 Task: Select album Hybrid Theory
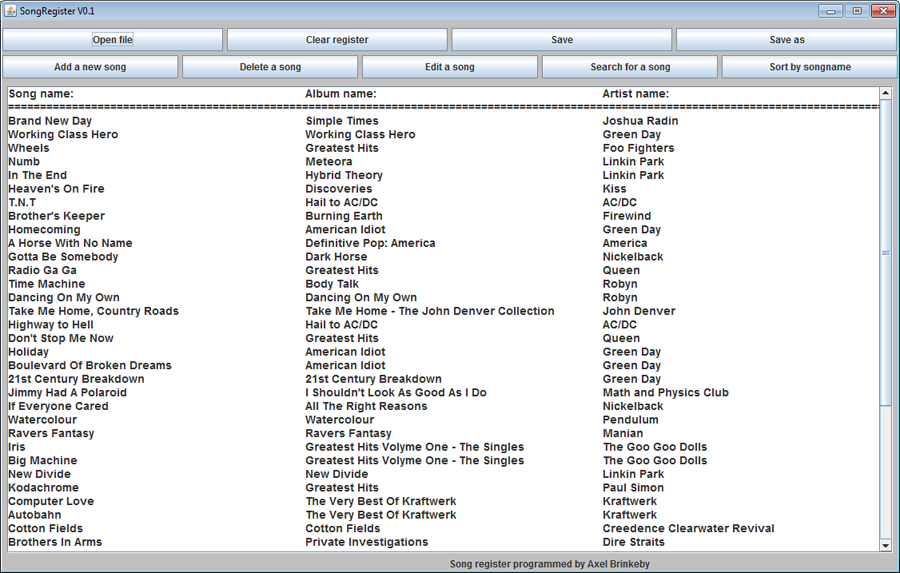pyautogui.click(x=344, y=175)
